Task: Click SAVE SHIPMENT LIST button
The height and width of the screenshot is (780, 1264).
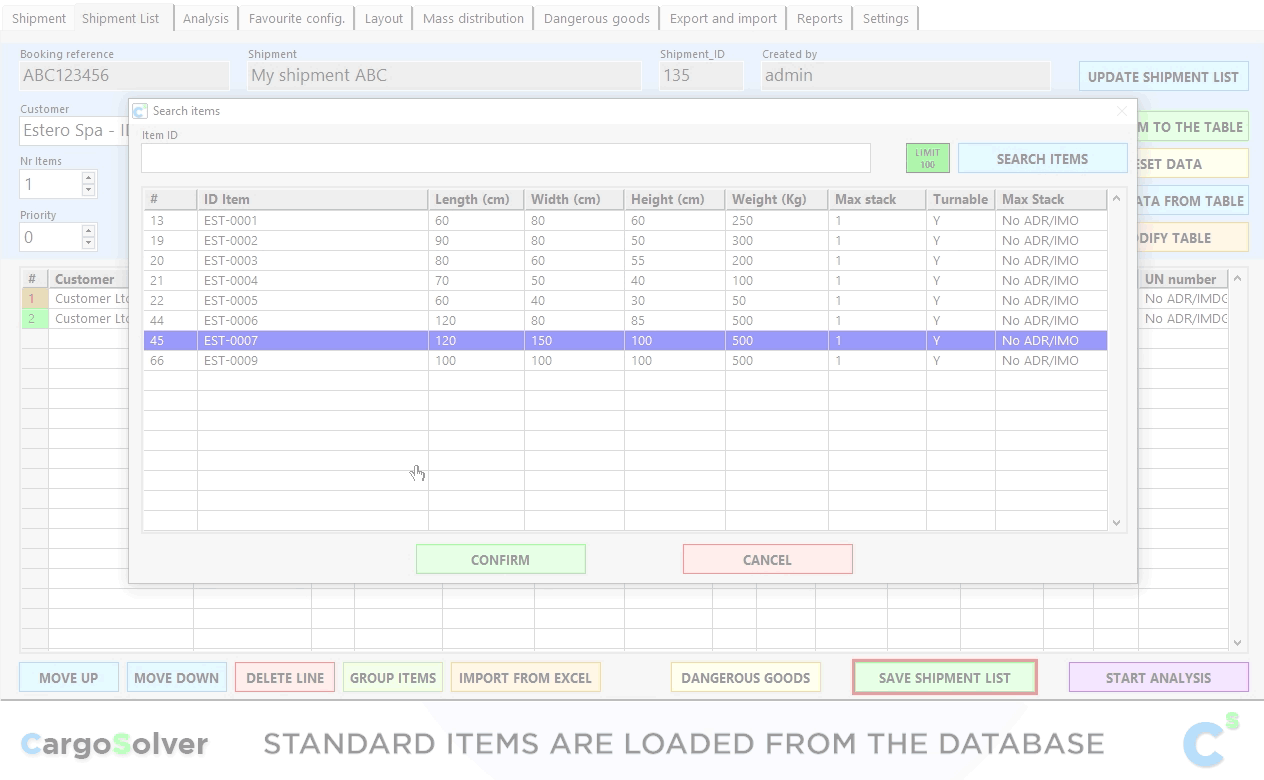Action: (944, 677)
